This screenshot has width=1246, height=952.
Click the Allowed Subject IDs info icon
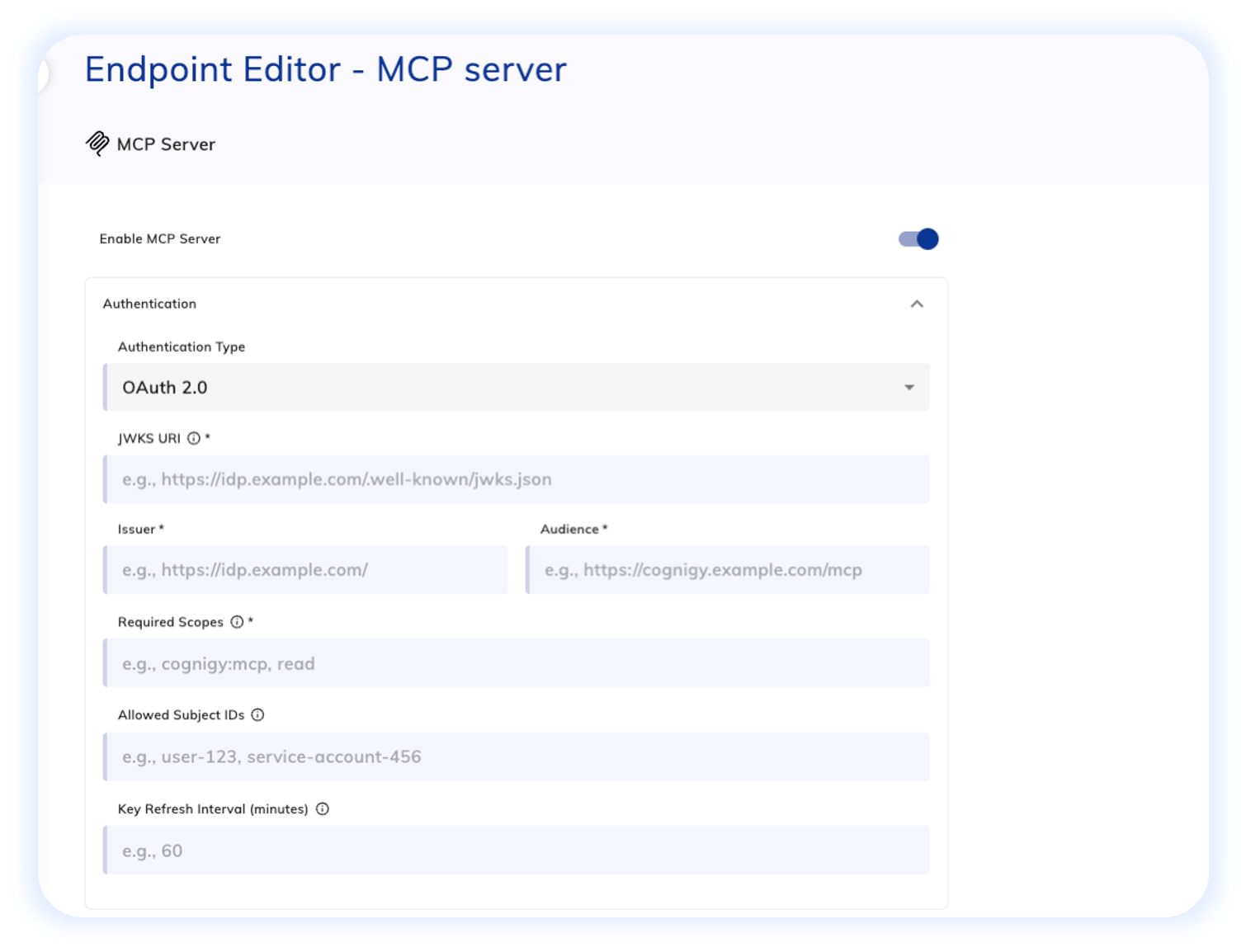pyautogui.click(x=257, y=715)
